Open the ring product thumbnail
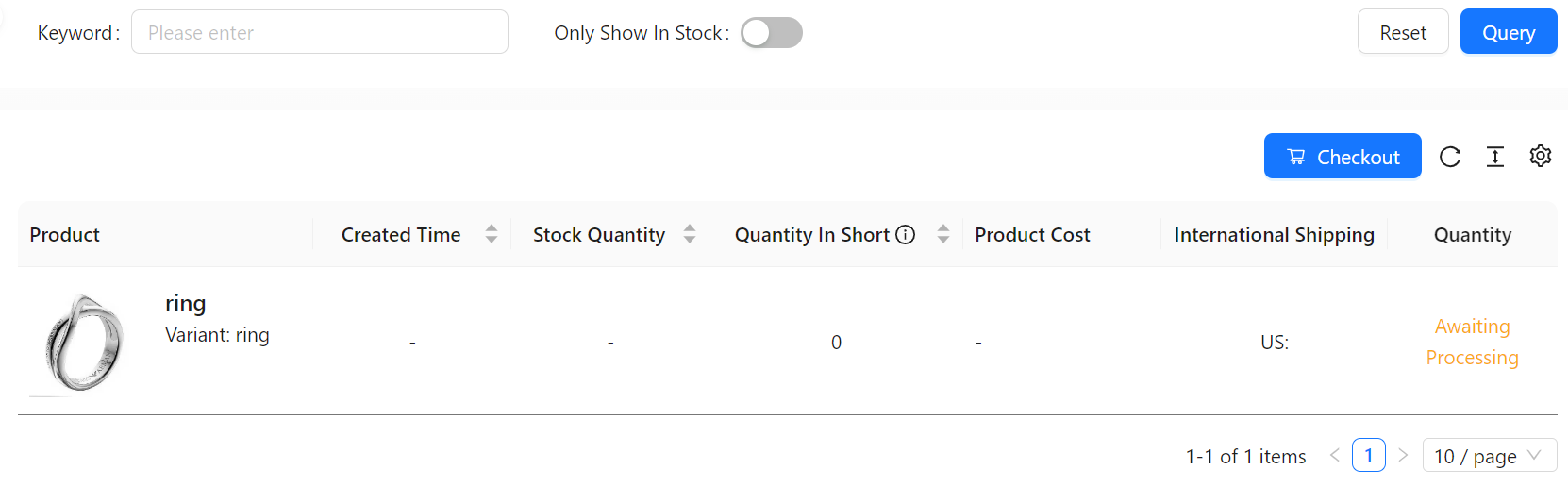This screenshot has height=487, width=1568. [83, 343]
